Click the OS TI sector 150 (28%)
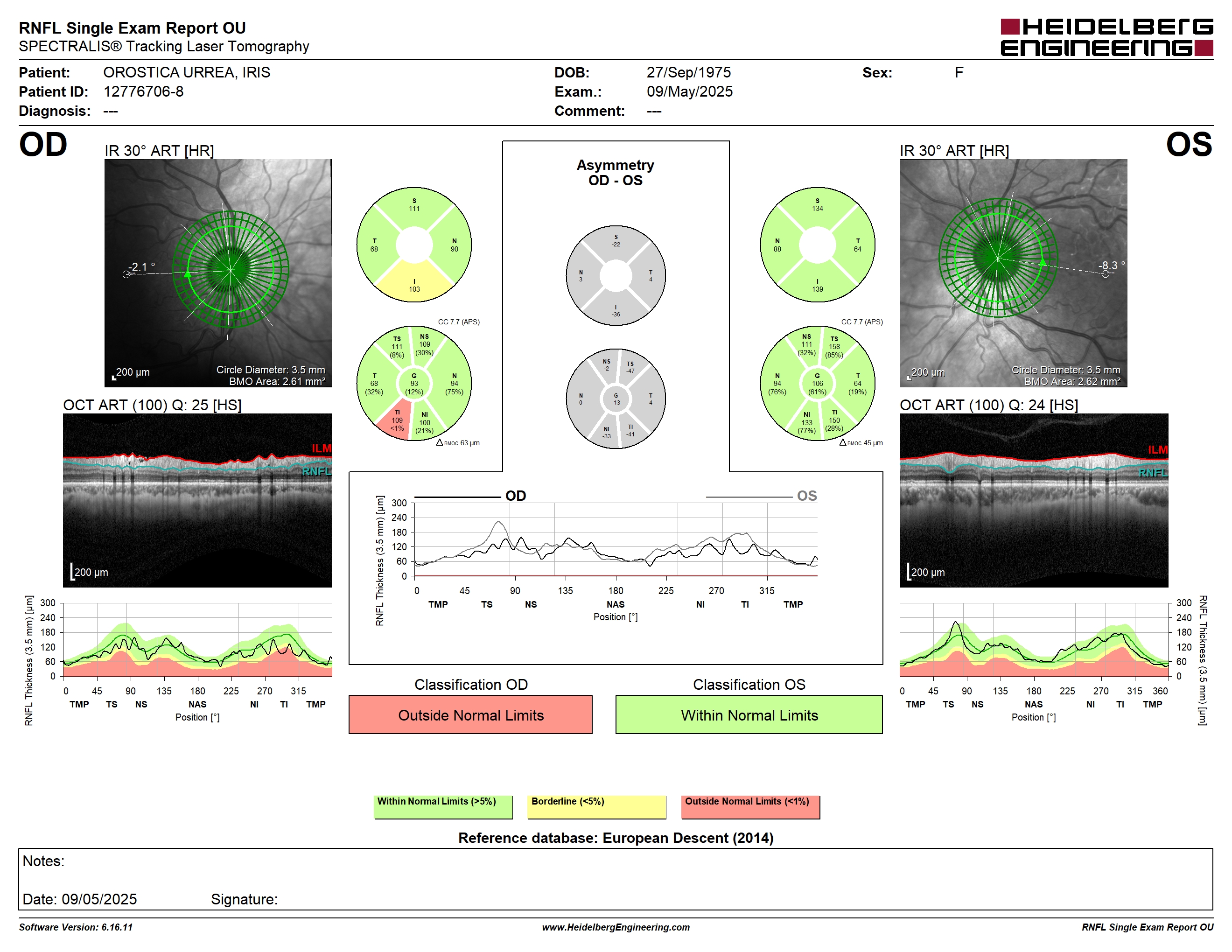This screenshot has width=1232, height=952. (834, 420)
